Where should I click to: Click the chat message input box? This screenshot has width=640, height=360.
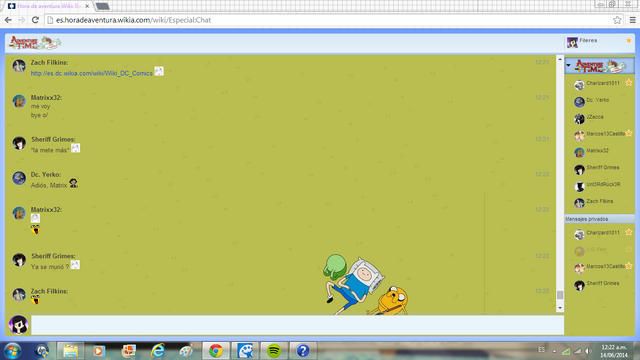pyautogui.click(x=298, y=325)
